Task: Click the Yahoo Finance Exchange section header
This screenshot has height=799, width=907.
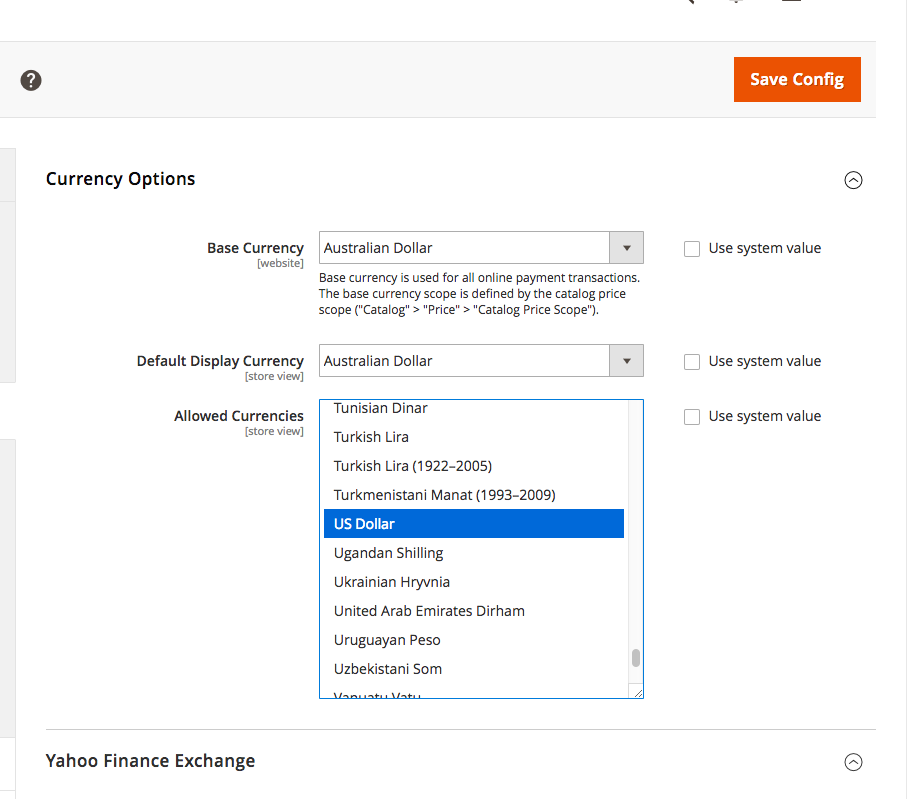Action: [x=150, y=761]
